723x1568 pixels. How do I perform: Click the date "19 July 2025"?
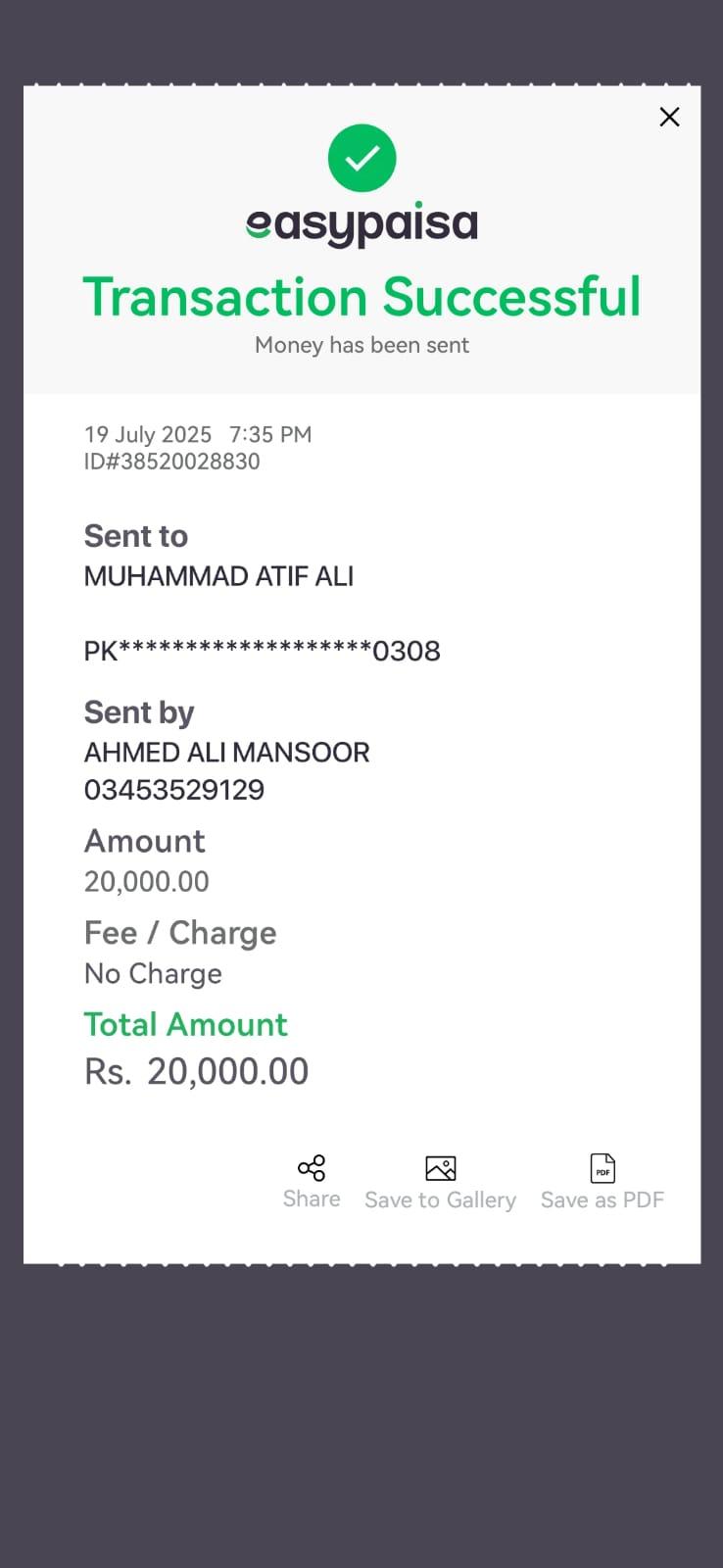tap(148, 434)
